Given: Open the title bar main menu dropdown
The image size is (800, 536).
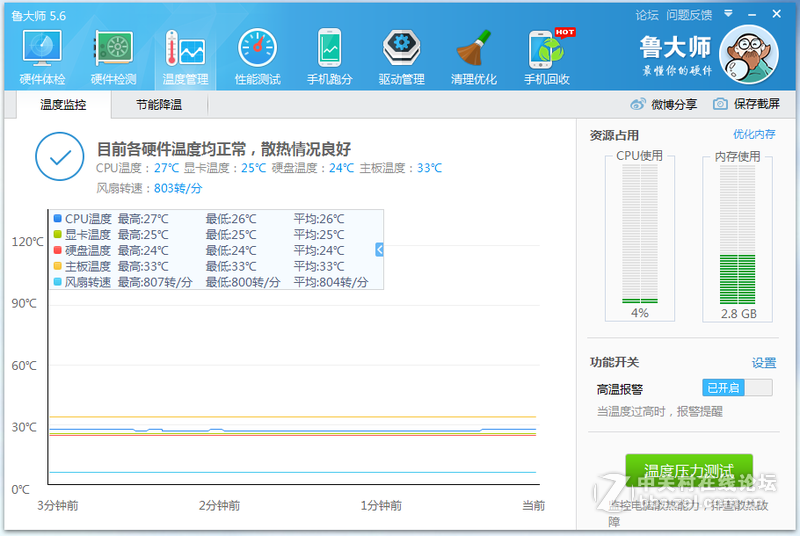Looking at the screenshot, I should tap(730, 15).
